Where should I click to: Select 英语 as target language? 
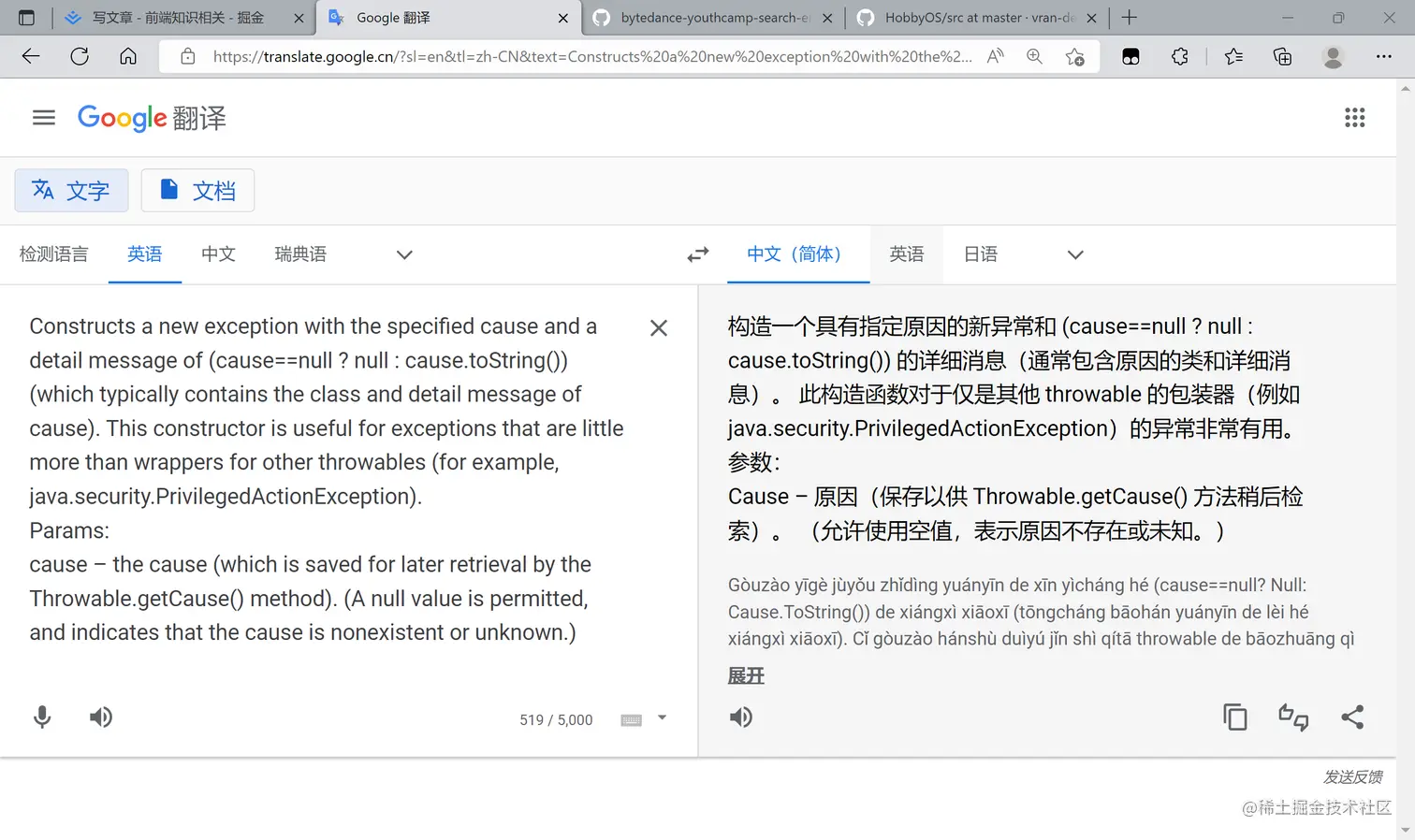[x=907, y=254]
